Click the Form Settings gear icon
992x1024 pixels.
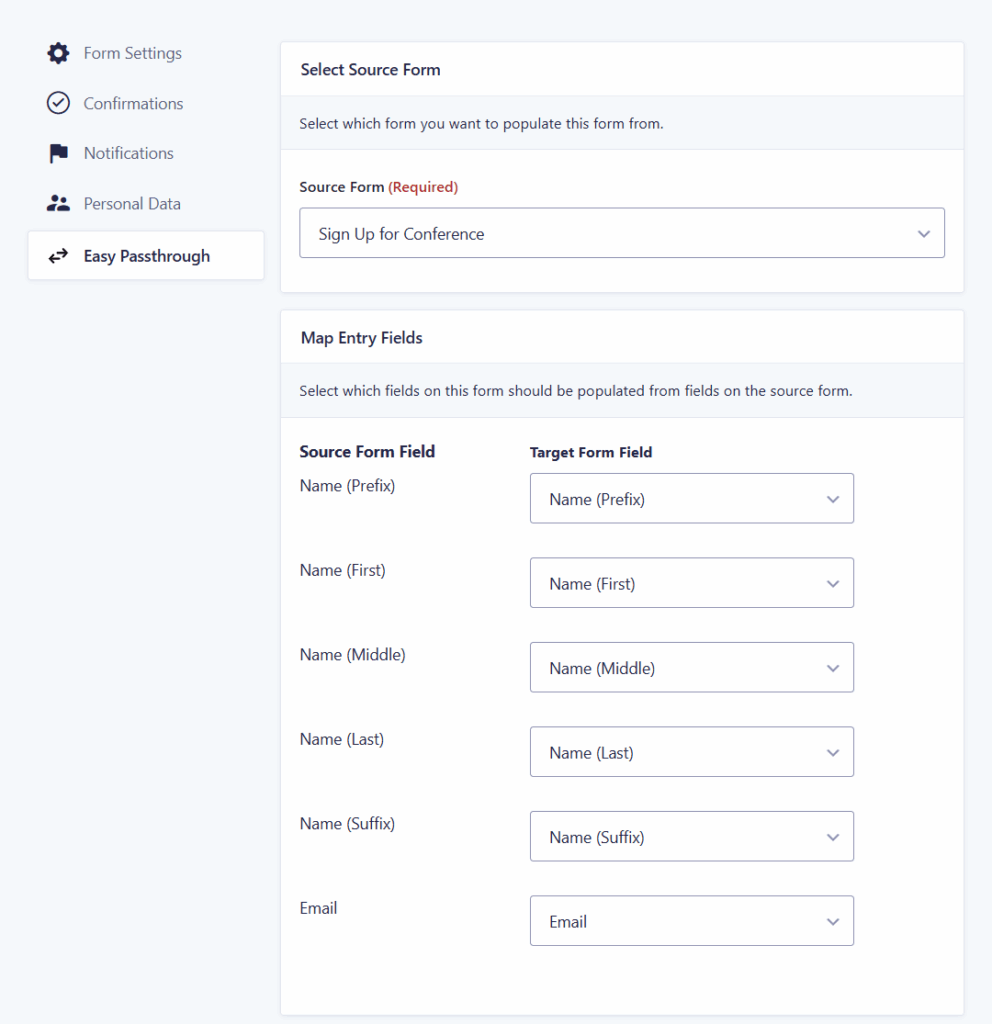point(58,53)
